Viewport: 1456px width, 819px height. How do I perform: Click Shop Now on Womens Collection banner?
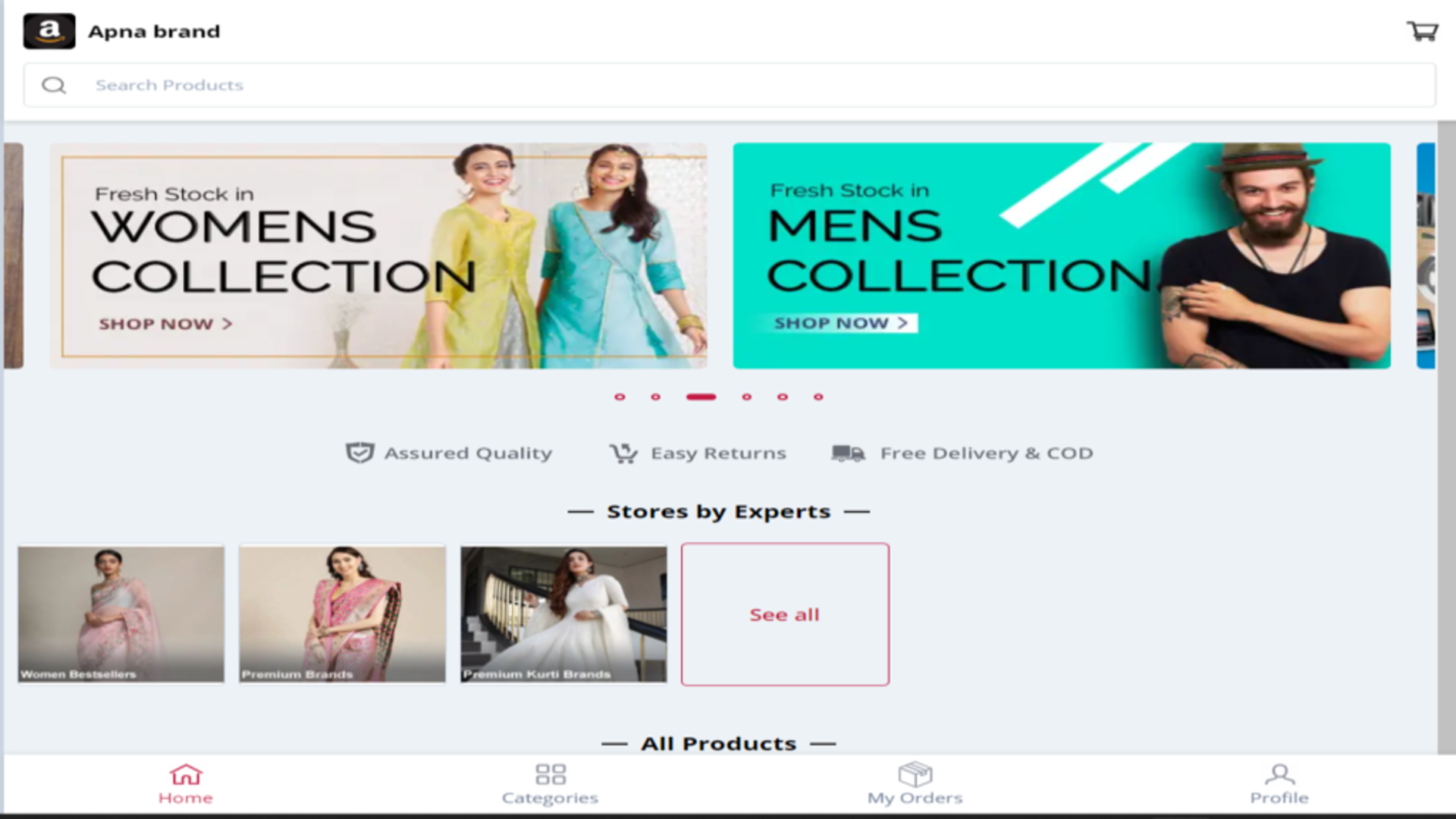(162, 324)
